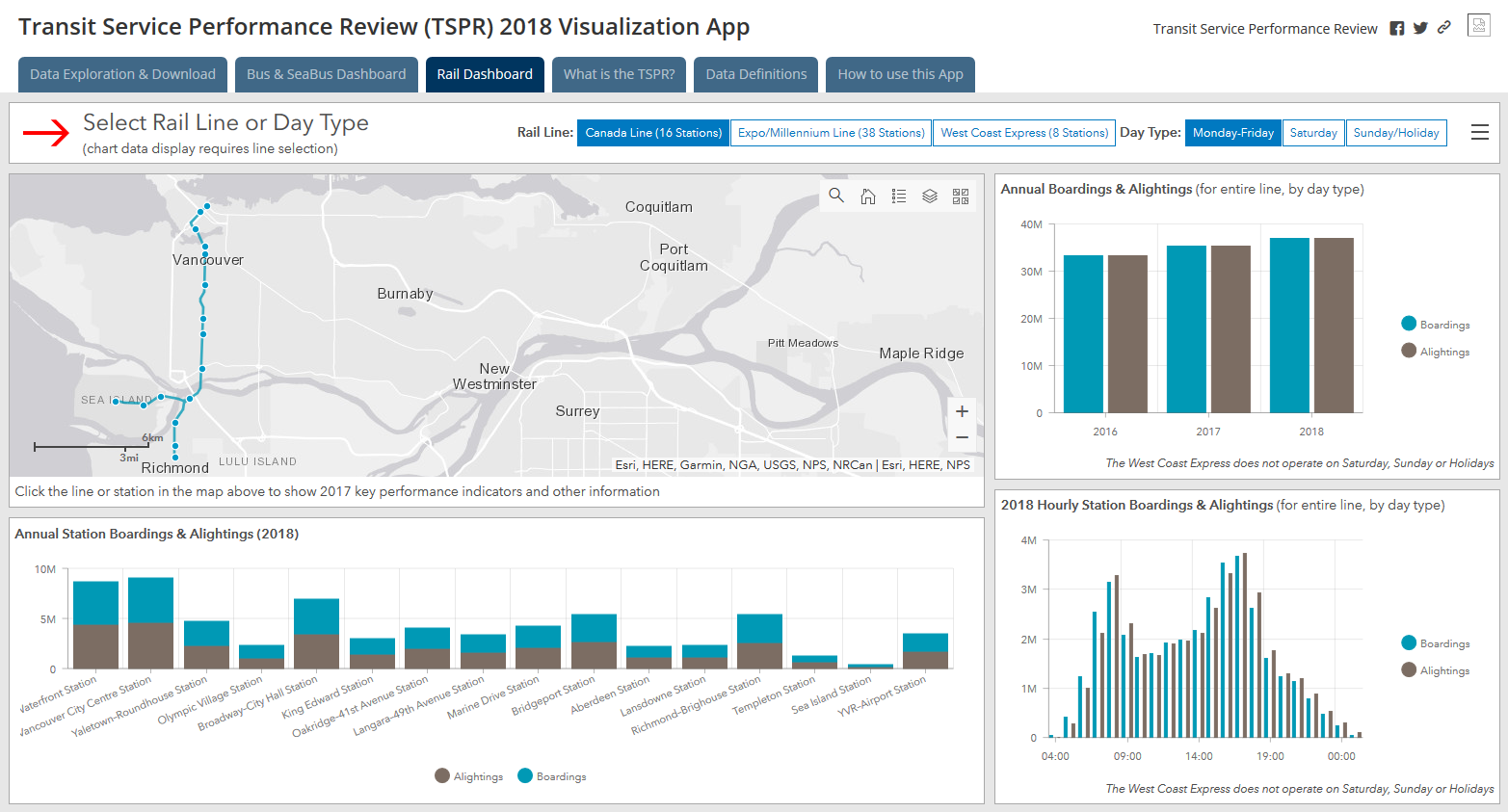Viewport: 1508px width, 812px height.
Task: Click the How to use this App link
Action: [x=900, y=74]
